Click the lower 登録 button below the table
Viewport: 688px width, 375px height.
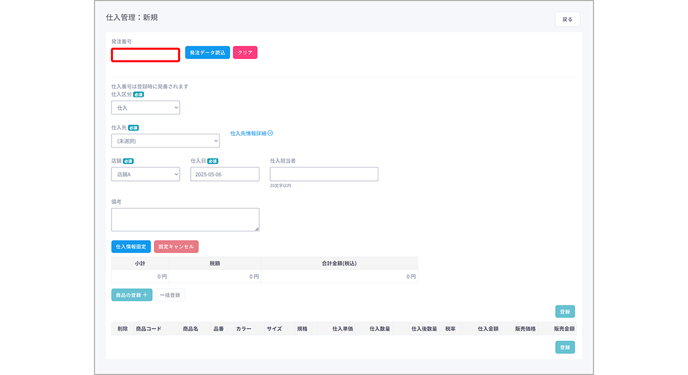pyautogui.click(x=565, y=347)
